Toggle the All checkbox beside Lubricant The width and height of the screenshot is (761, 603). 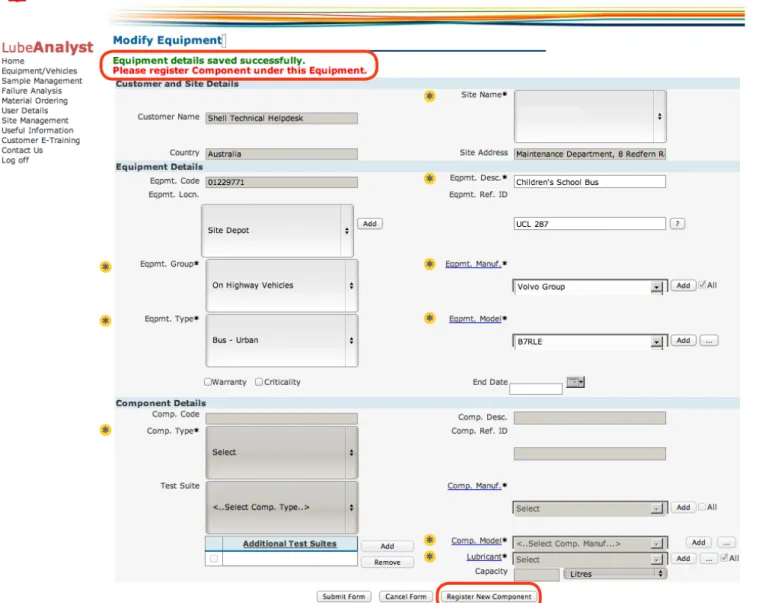[724, 558]
